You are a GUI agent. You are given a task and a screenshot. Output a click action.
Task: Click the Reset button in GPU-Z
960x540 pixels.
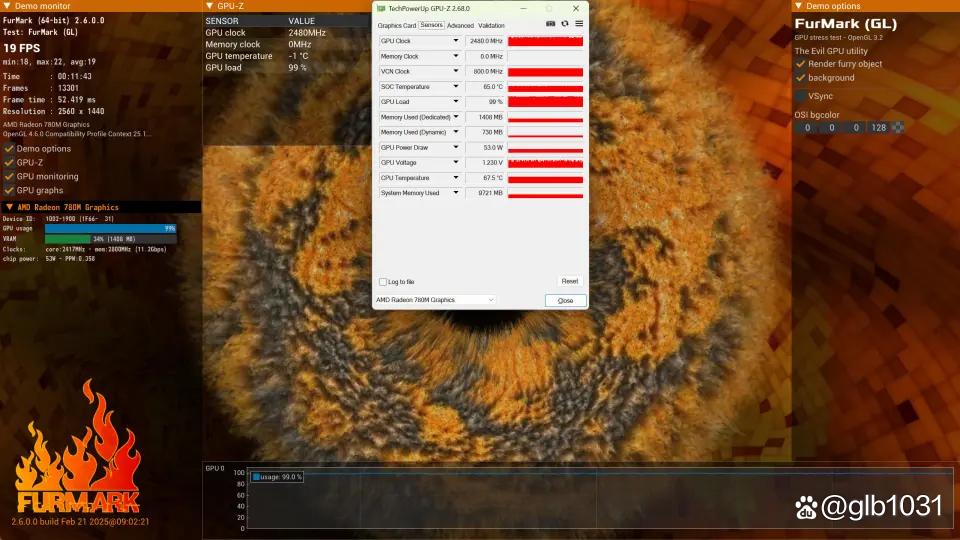pos(569,282)
